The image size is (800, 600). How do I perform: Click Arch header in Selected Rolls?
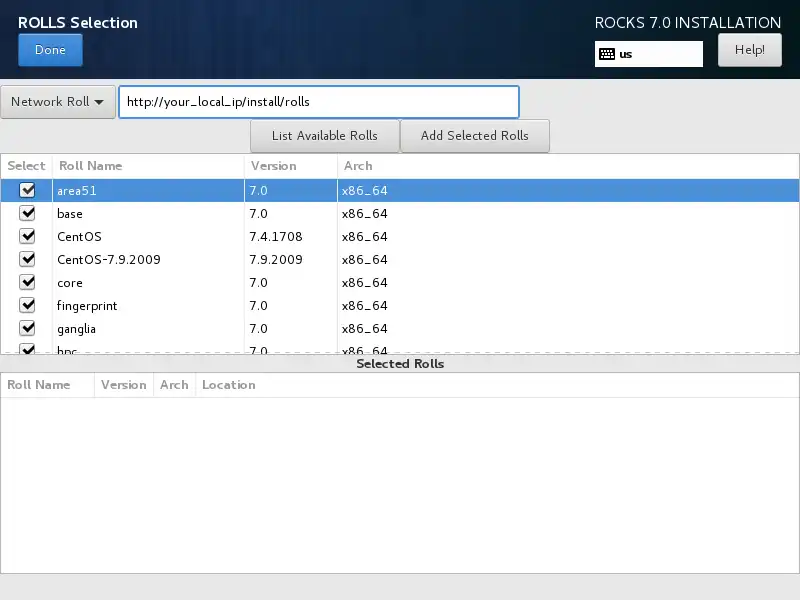(174, 385)
